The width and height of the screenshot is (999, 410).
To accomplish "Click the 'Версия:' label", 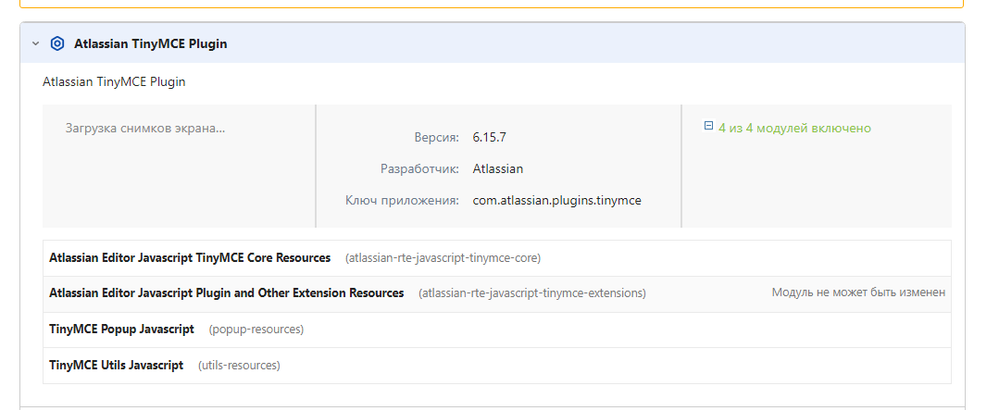I will click(x=436, y=137).
